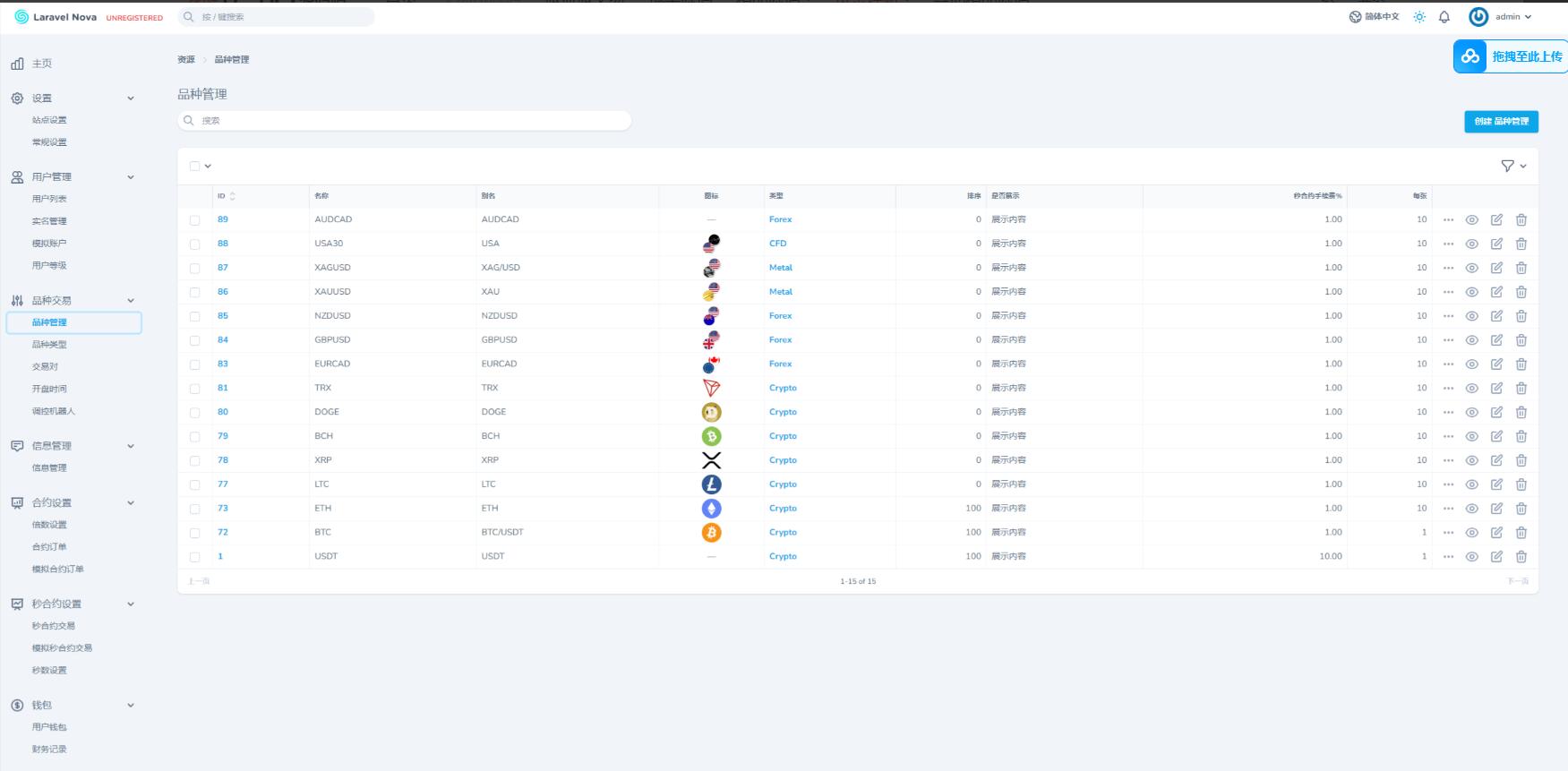The width and height of the screenshot is (1568, 771).
Task: View USA30 details with the eye icon
Action: 1471,244
